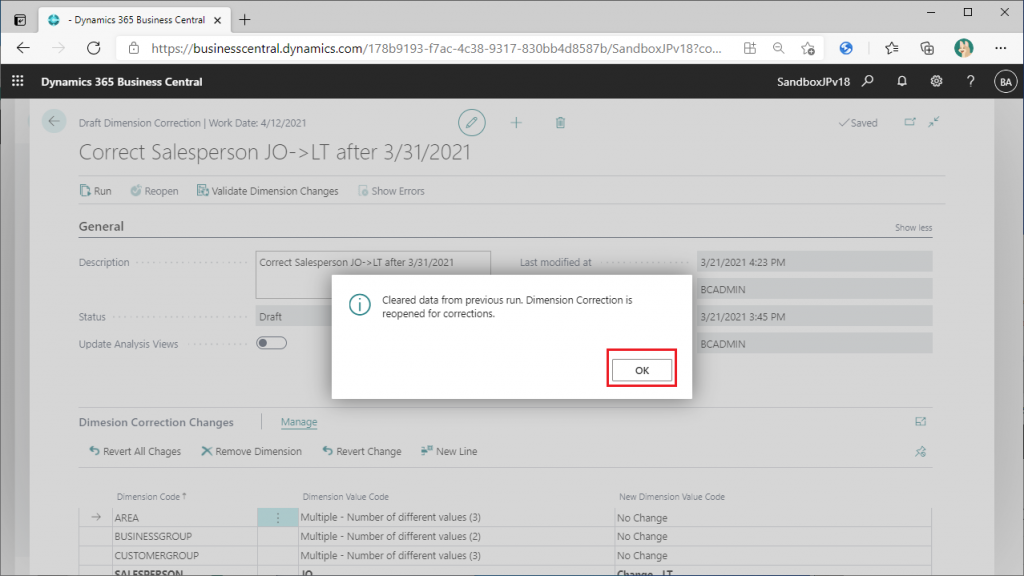Click Validate Dimension Changes
This screenshot has width=1024, height=576.
tap(268, 191)
